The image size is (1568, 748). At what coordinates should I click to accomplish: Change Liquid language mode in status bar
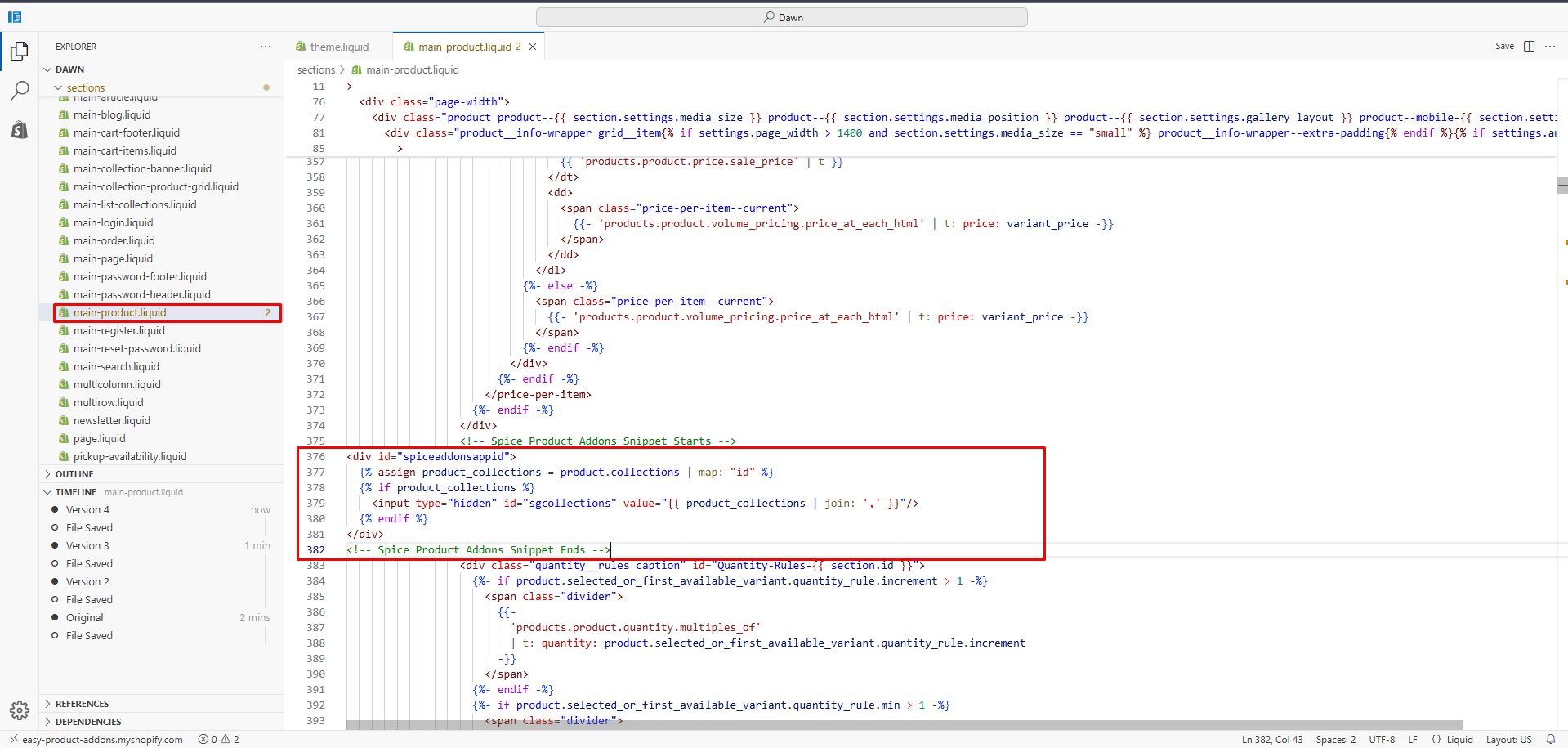[x=1459, y=739]
